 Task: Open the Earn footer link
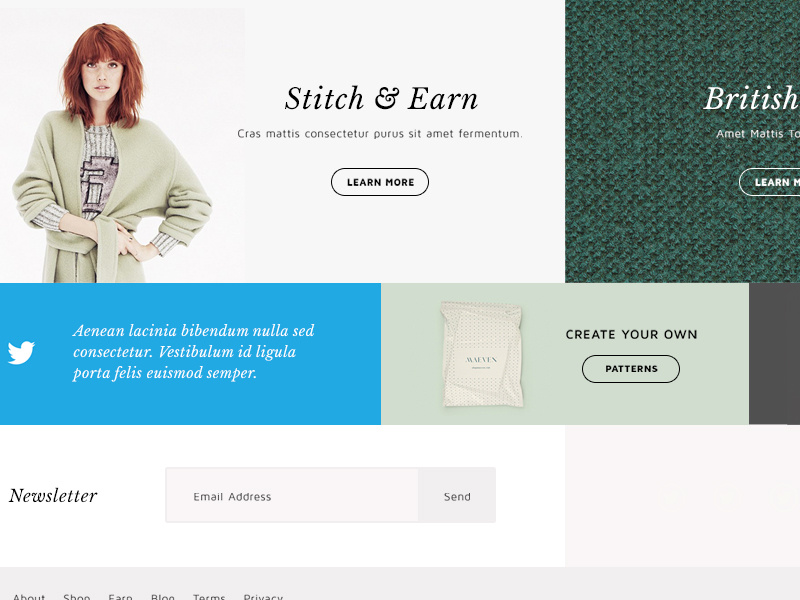[x=120, y=596]
